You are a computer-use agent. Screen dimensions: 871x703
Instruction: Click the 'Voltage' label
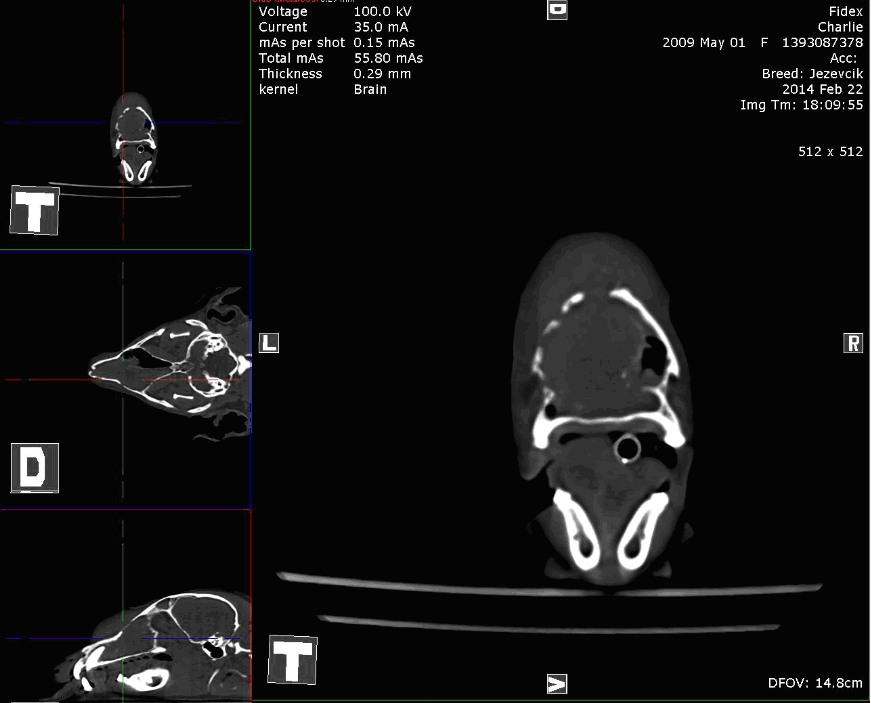[283, 12]
